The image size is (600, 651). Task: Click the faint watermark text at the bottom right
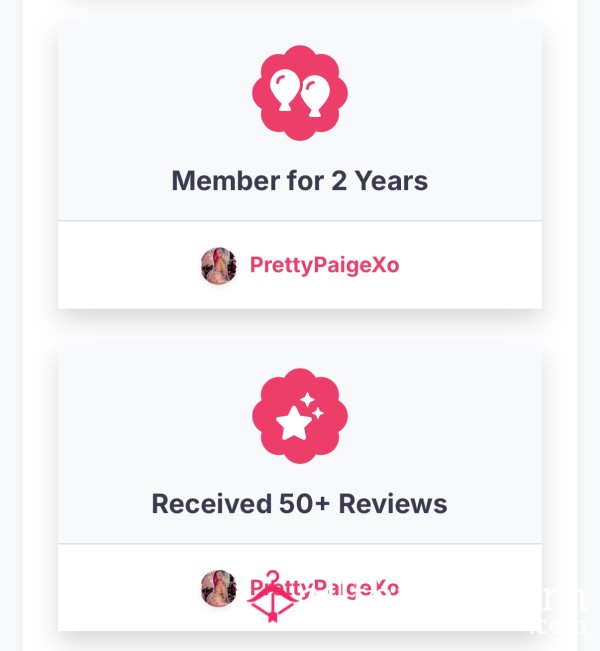(x=558, y=610)
